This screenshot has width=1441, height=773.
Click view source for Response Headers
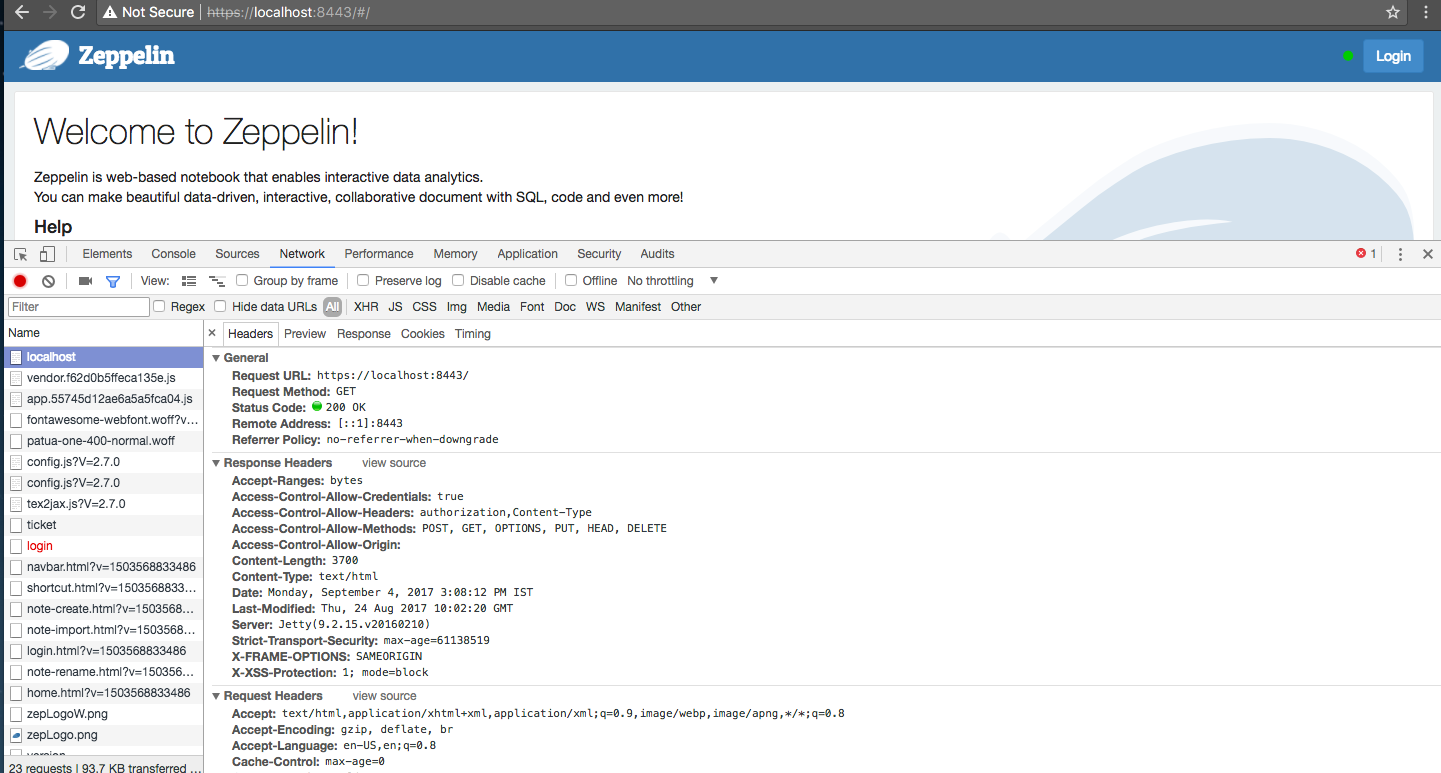[394, 463]
